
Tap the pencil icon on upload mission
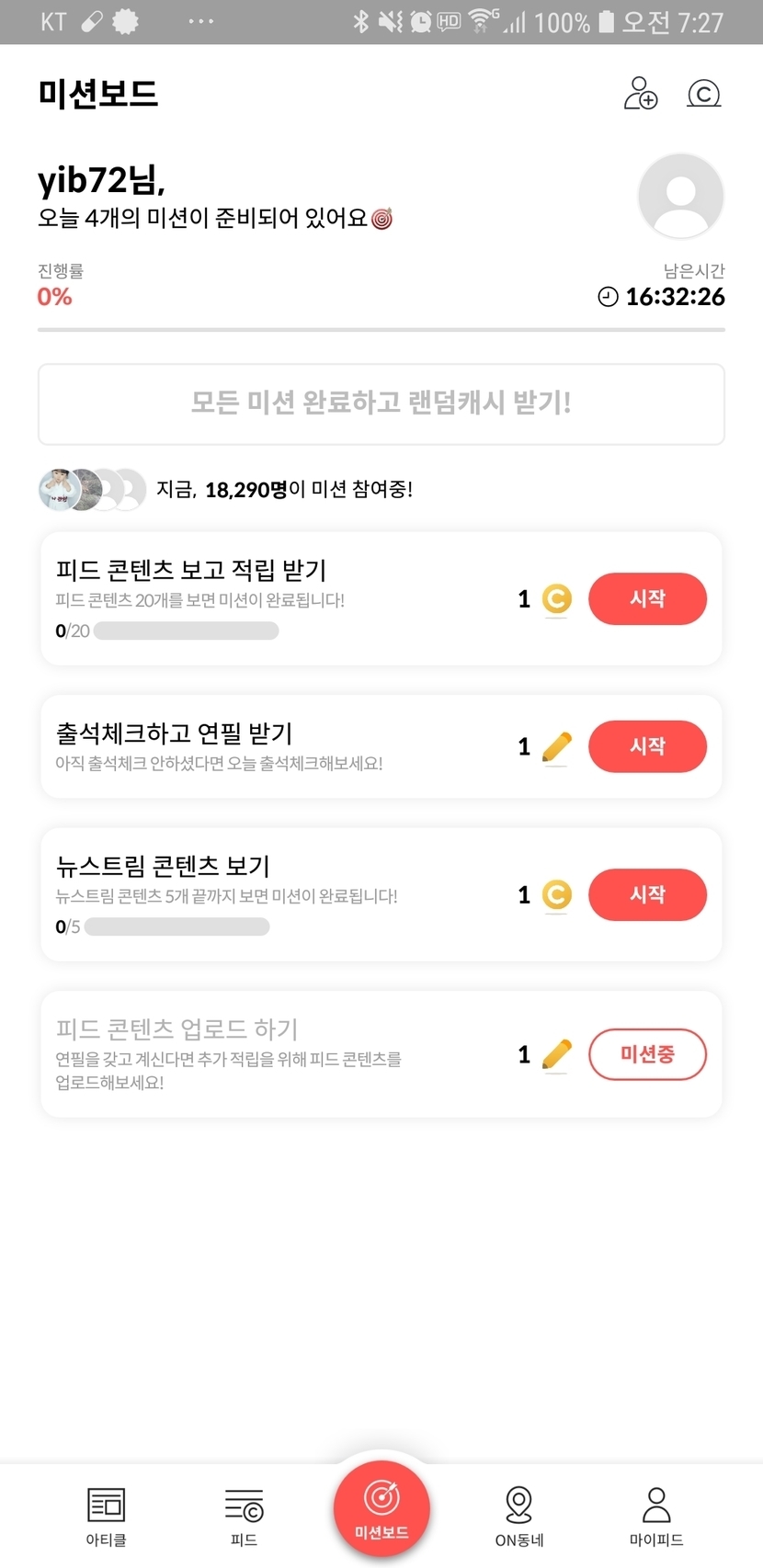point(556,1054)
